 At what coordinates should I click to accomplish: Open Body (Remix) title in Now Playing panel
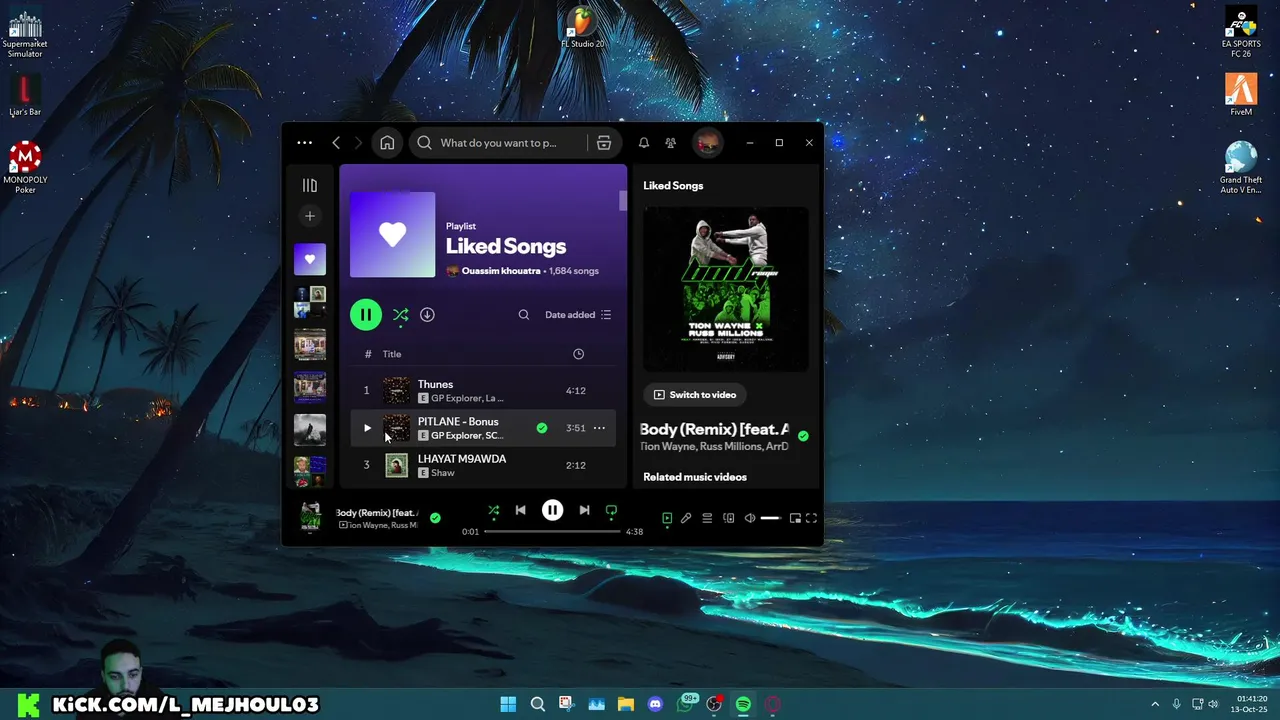pyautogui.click(x=714, y=429)
